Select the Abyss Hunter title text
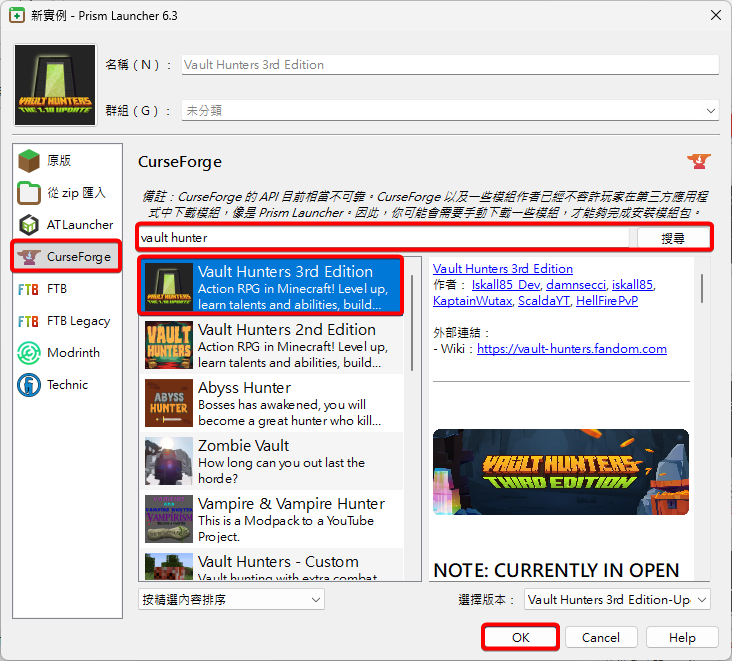Image resolution: width=732 pixels, height=661 pixels. click(x=244, y=387)
